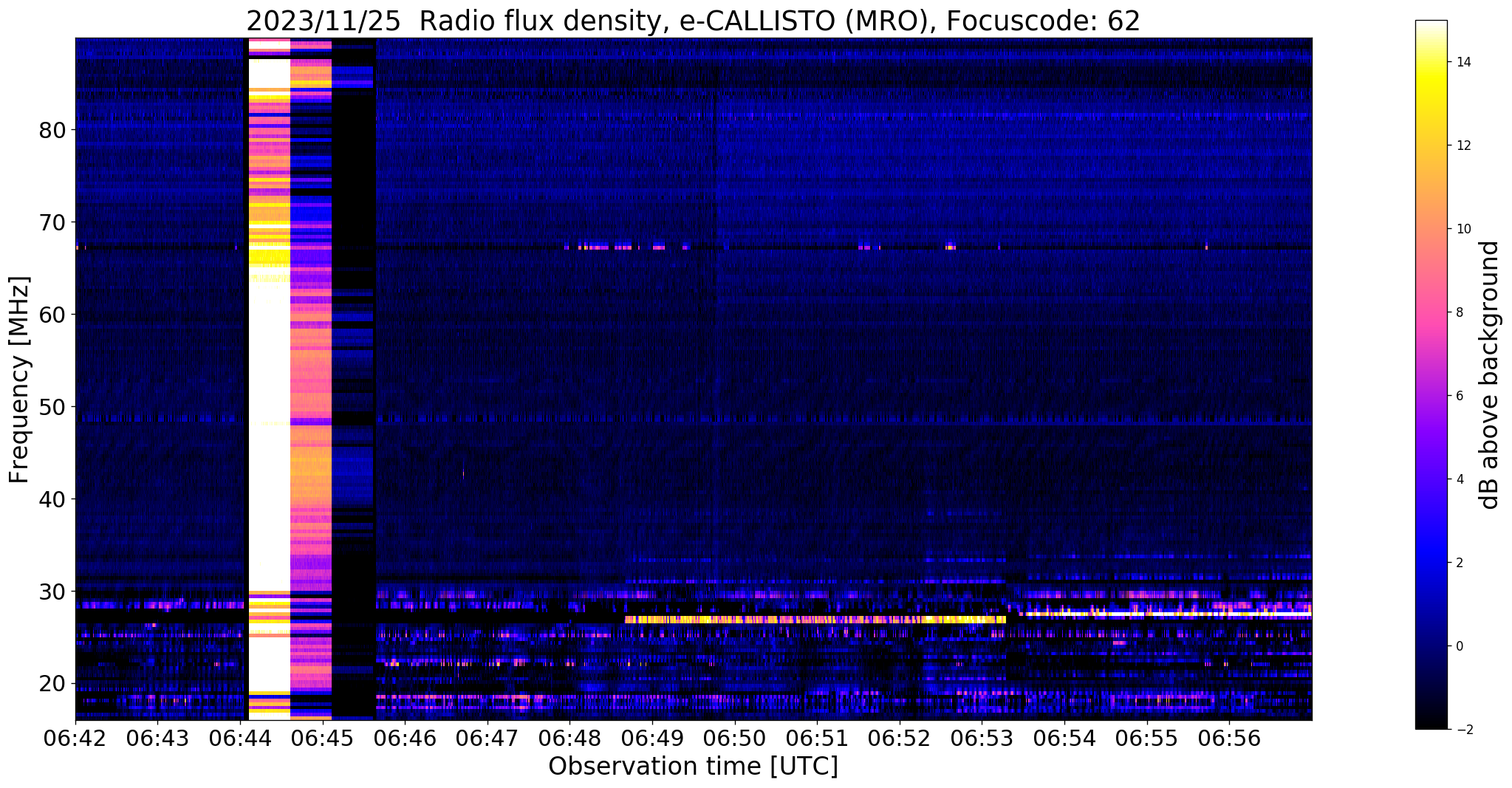1512x788 pixels.
Task: Click the 06:53 time tick label
Action: tap(982, 738)
